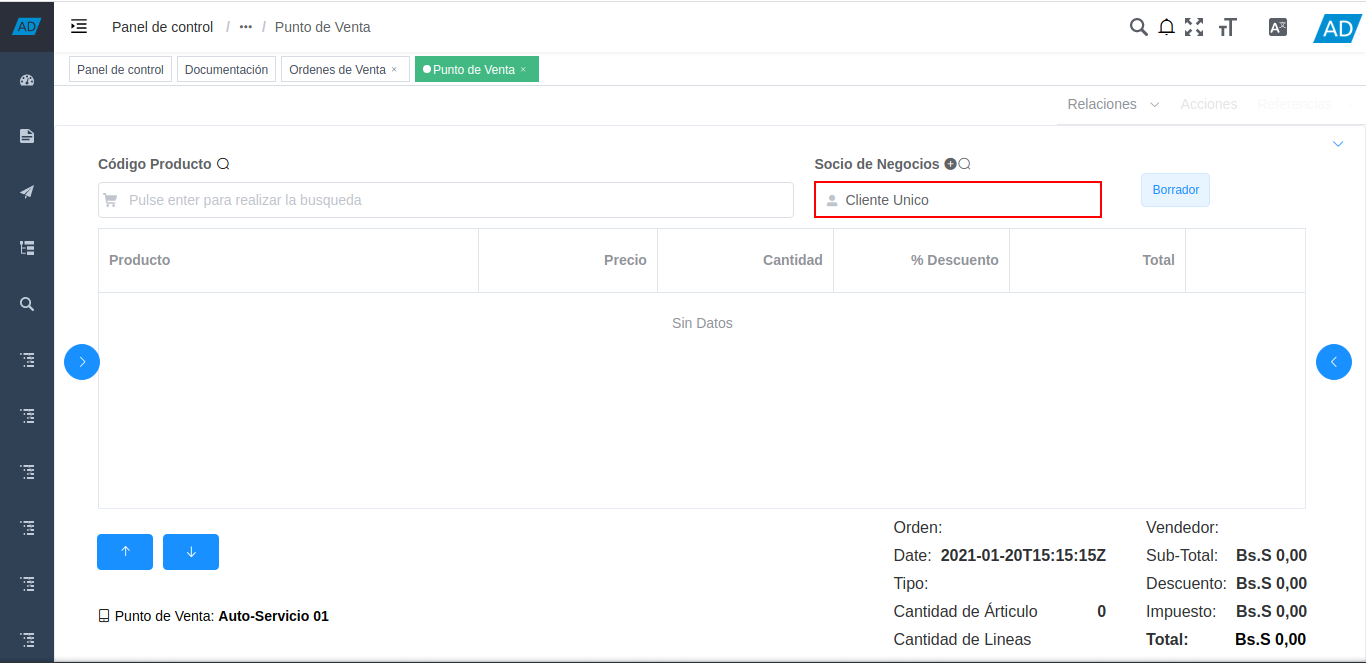1366x663 pixels.
Task: Expand the left side panel via blue chevron
Action: click(x=81, y=361)
